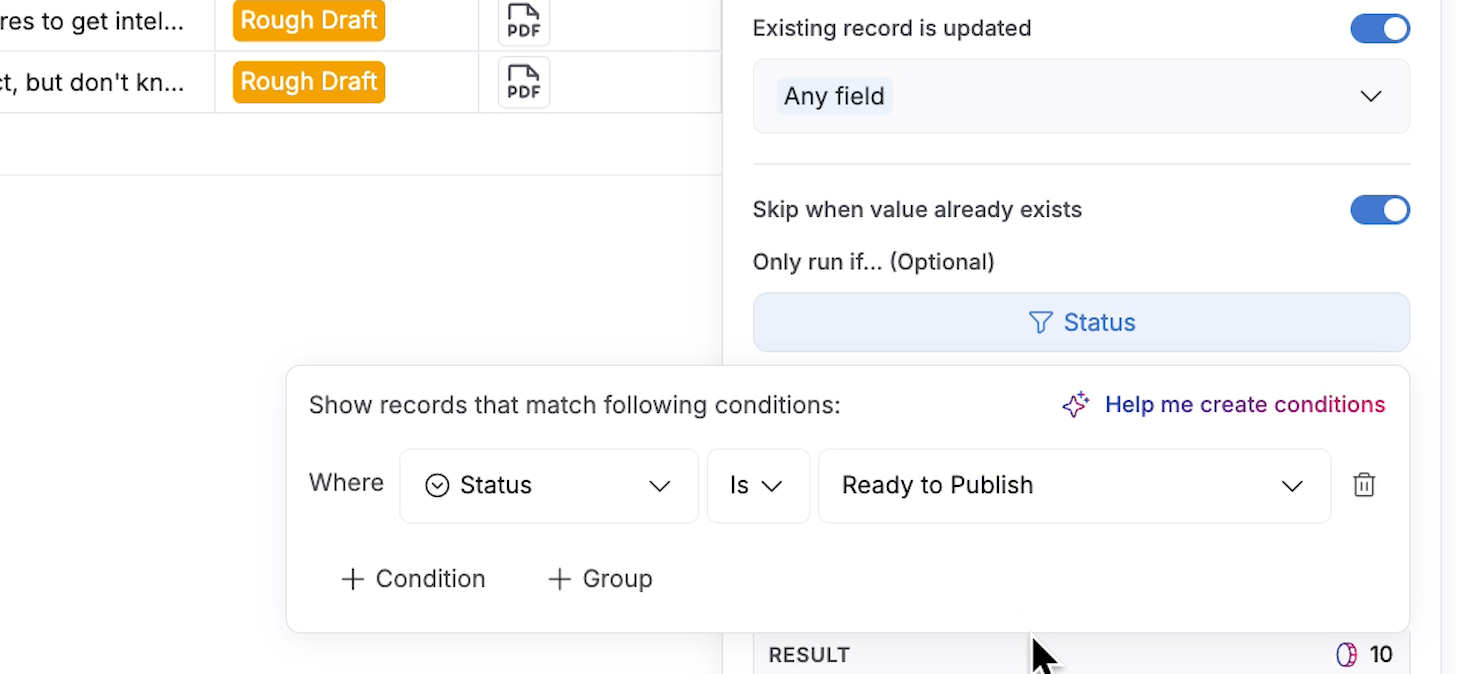The width and height of the screenshot is (1457, 674).
Task: Open the Status filter under Only run if
Action: pos(1080,322)
